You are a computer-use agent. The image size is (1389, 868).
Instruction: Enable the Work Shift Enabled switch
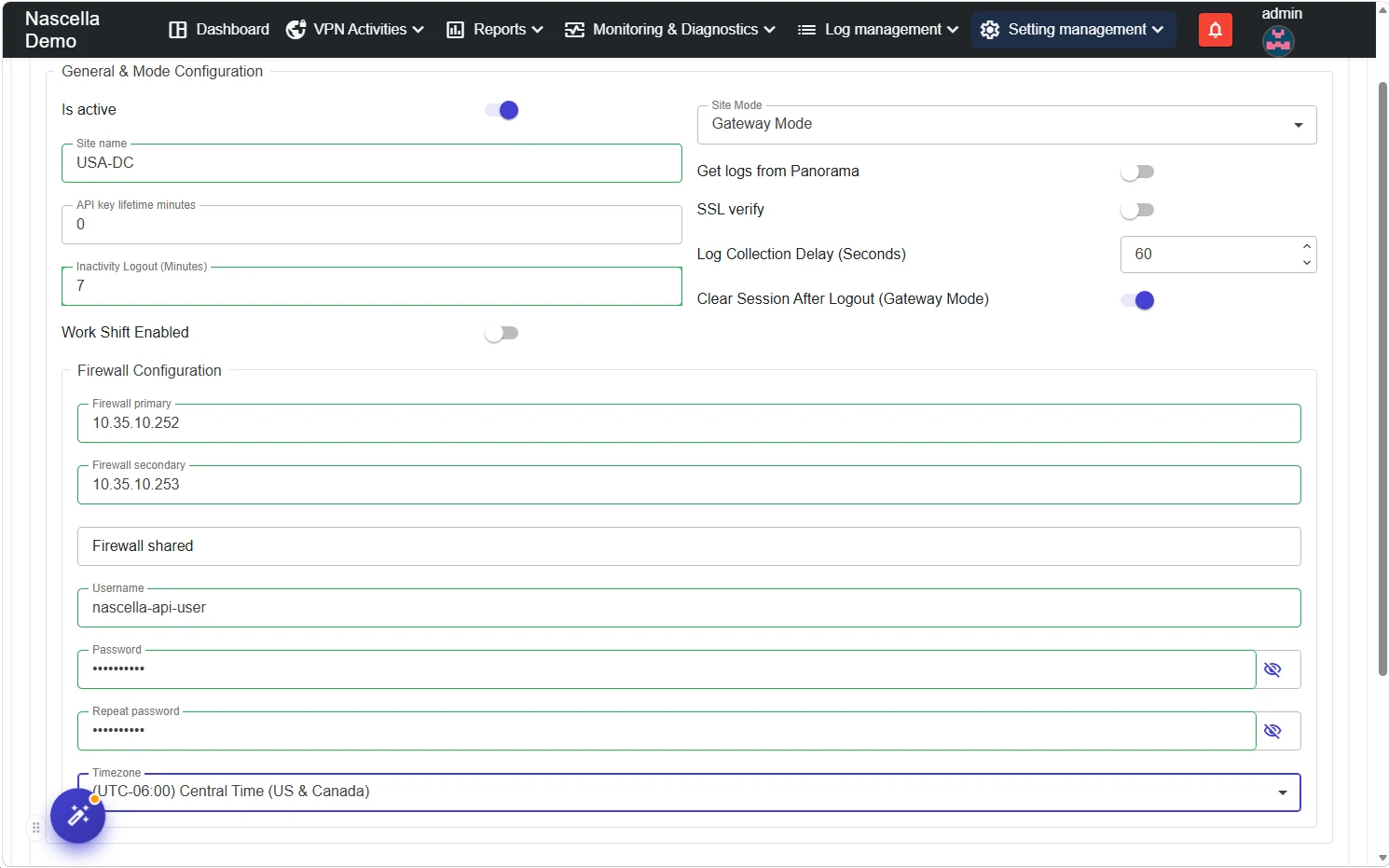click(x=502, y=333)
